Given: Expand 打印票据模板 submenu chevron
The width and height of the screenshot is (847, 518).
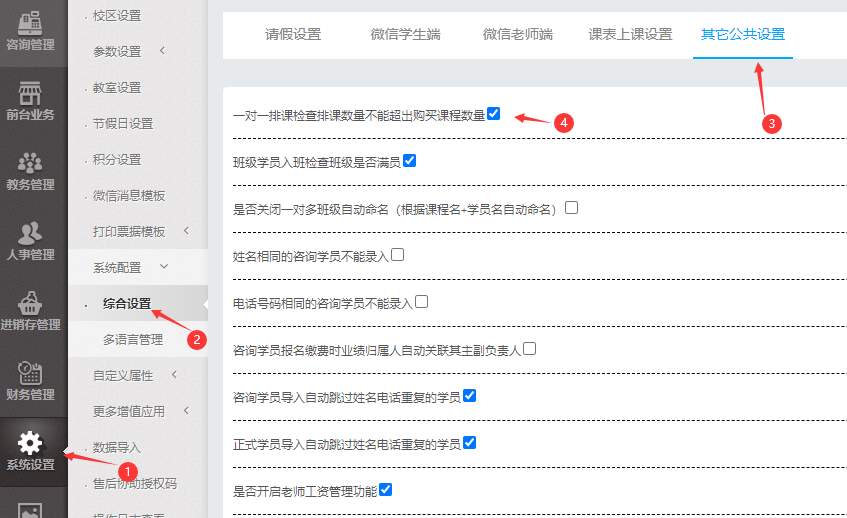Looking at the screenshot, I should coord(186,231).
